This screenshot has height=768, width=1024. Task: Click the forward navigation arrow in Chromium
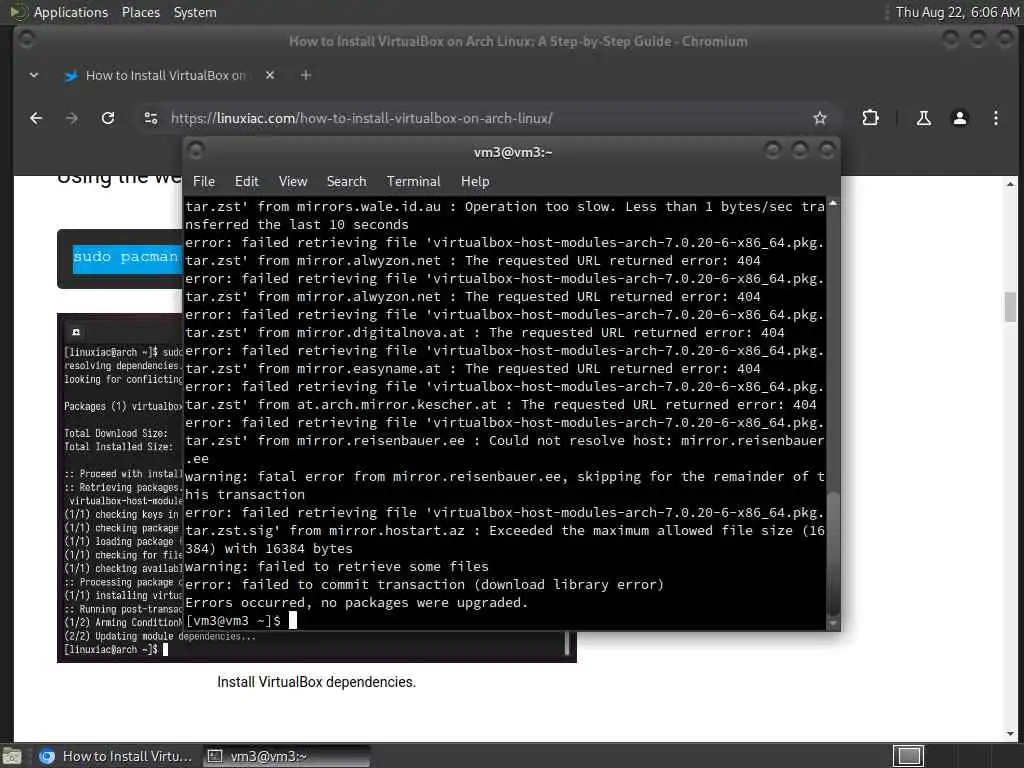(x=72, y=118)
